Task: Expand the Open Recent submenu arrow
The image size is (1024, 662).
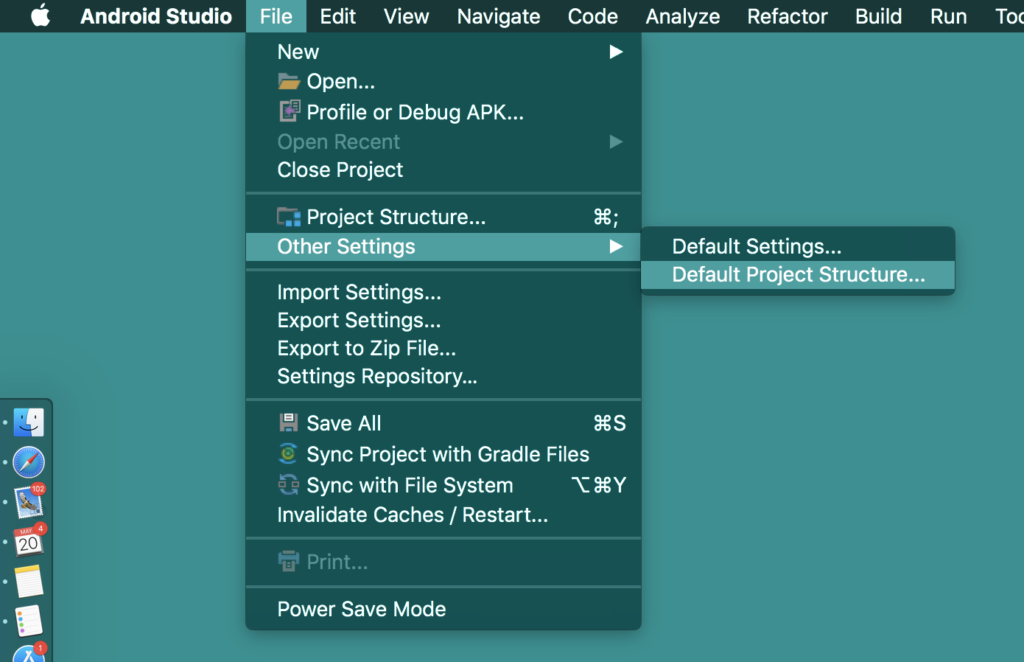Action: point(616,142)
